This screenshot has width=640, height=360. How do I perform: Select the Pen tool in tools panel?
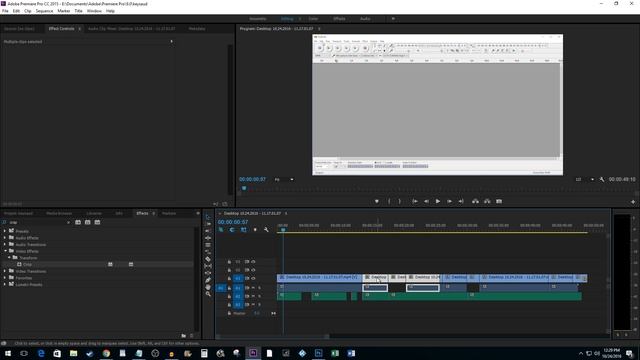[208, 280]
